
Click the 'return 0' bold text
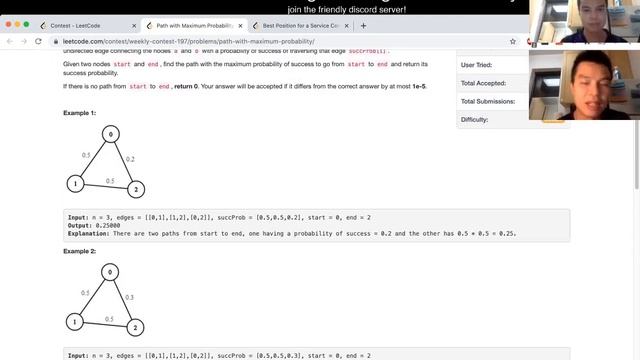click(x=186, y=87)
